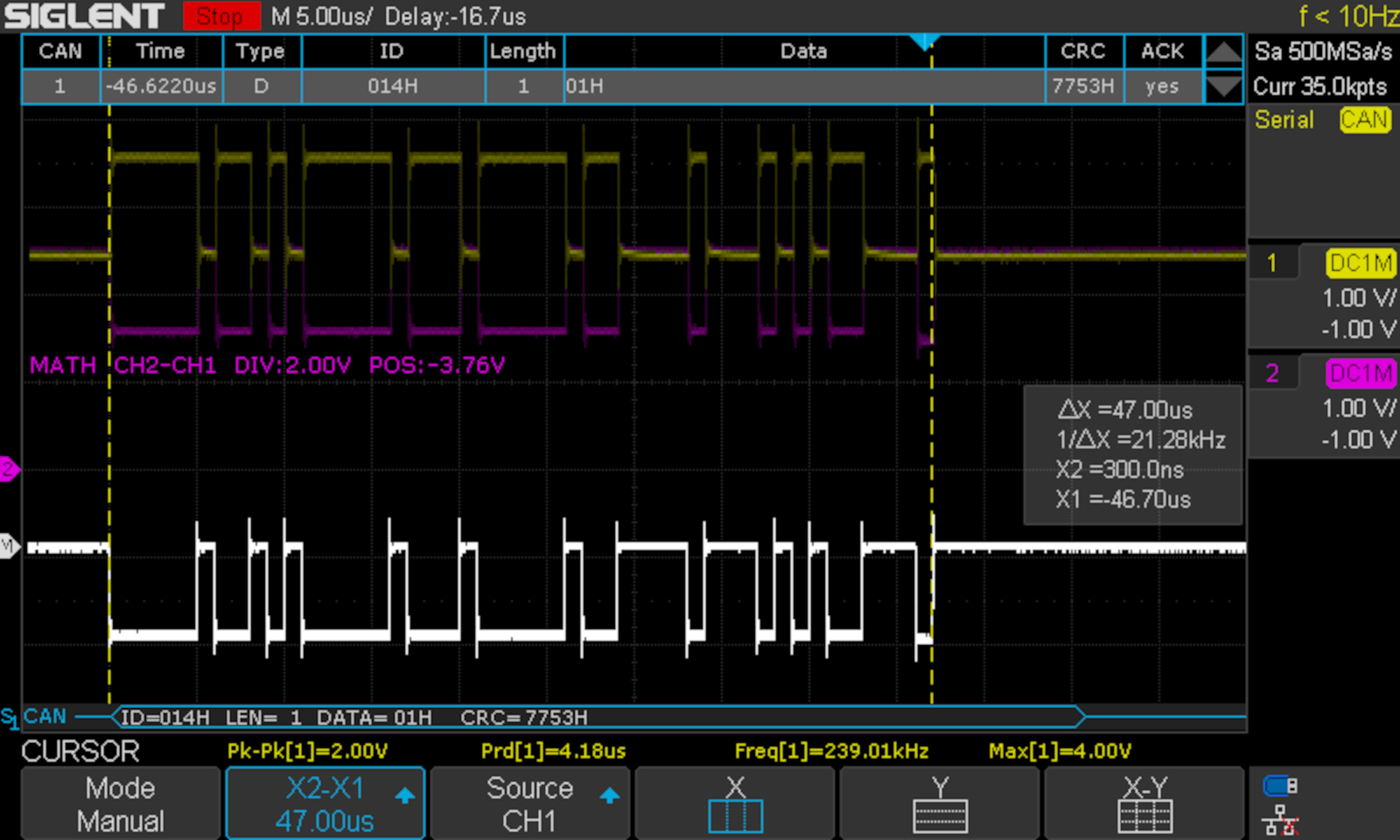1400x840 pixels.
Task: Select the decoded CAN frame row 014H
Action: click(x=393, y=87)
